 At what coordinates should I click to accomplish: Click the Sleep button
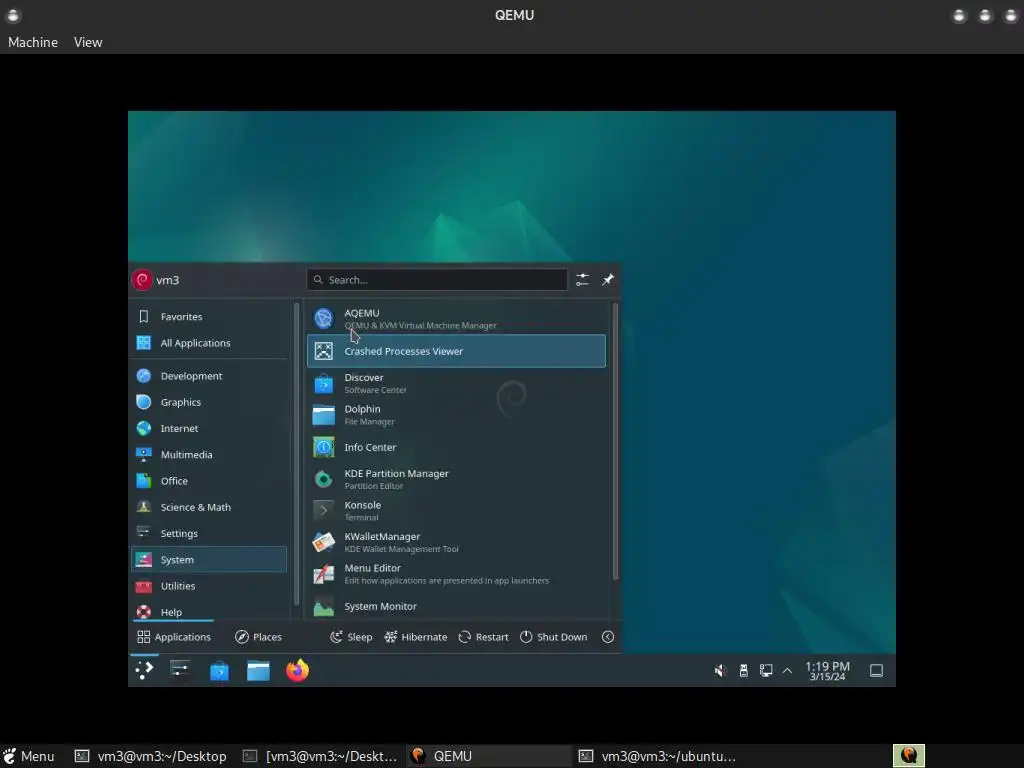(351, 637)
